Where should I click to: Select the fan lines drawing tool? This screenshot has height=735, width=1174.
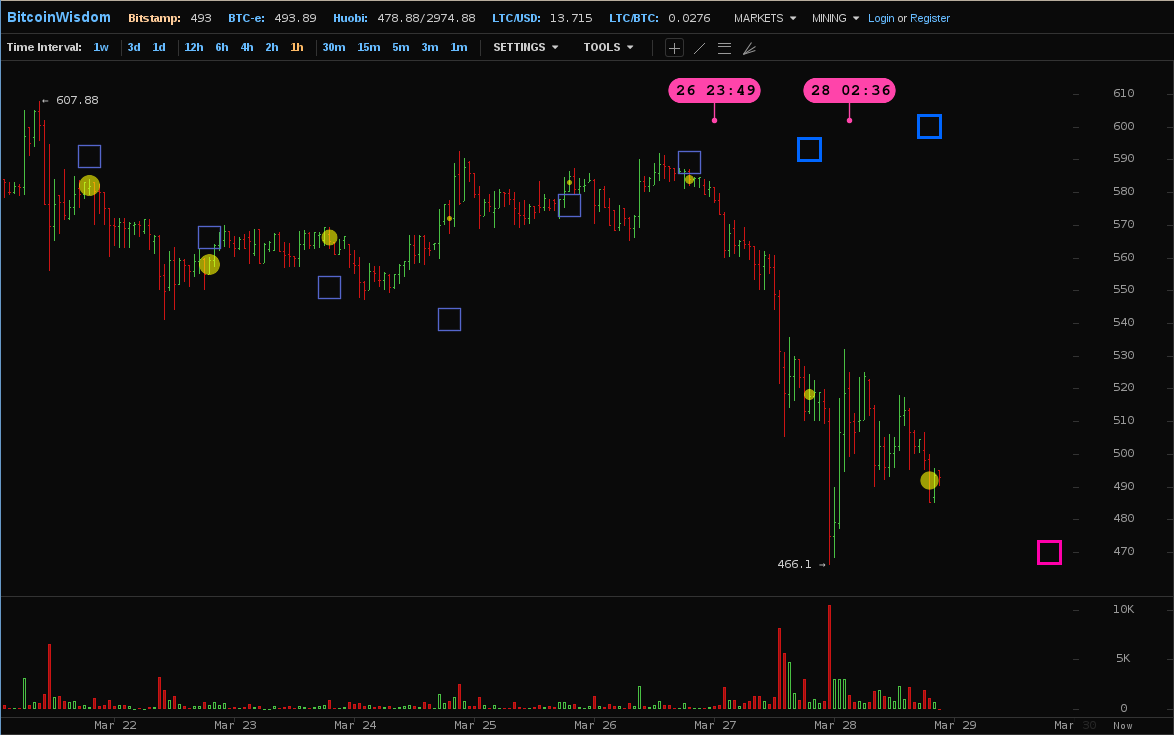[x=749, y=48]
